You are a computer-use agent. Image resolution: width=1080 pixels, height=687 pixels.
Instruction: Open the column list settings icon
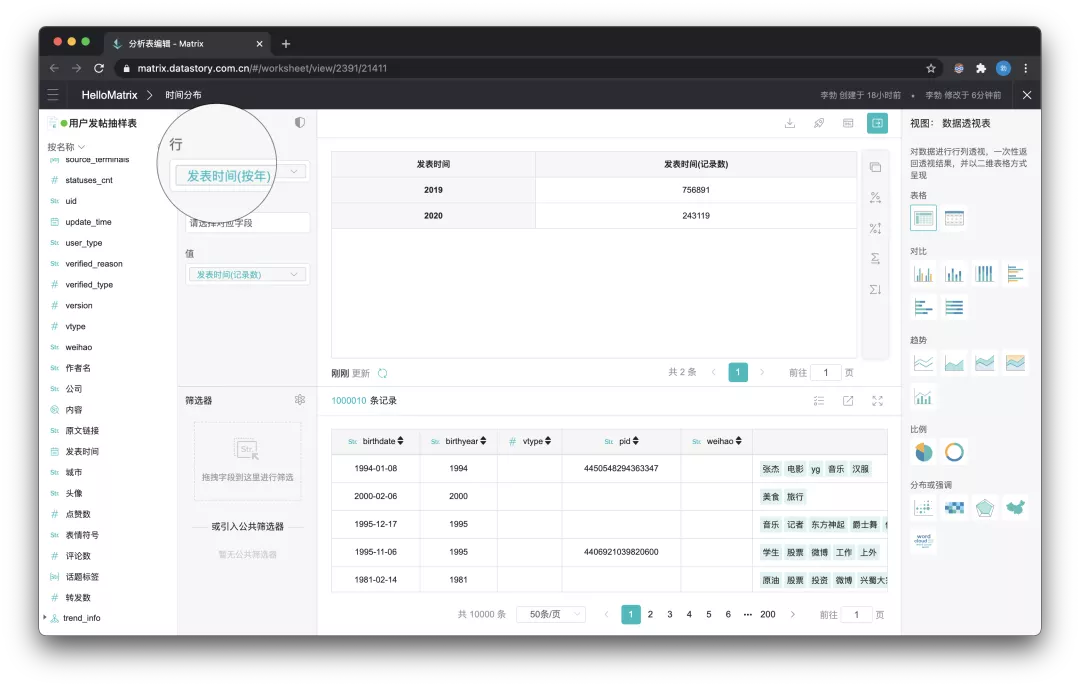pyautogui.click(x=819, y=401)
